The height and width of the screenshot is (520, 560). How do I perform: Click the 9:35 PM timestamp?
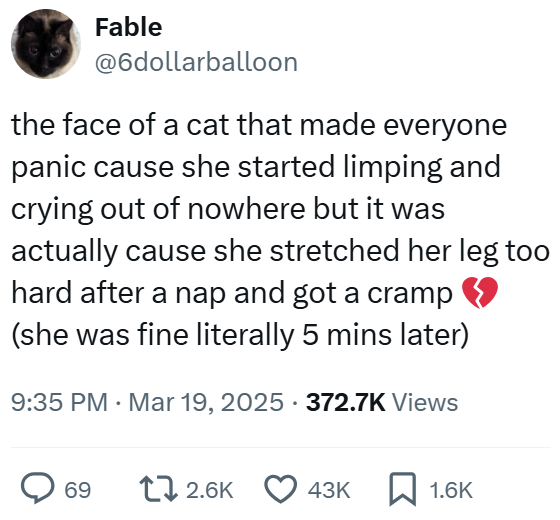tap(59, 402)
